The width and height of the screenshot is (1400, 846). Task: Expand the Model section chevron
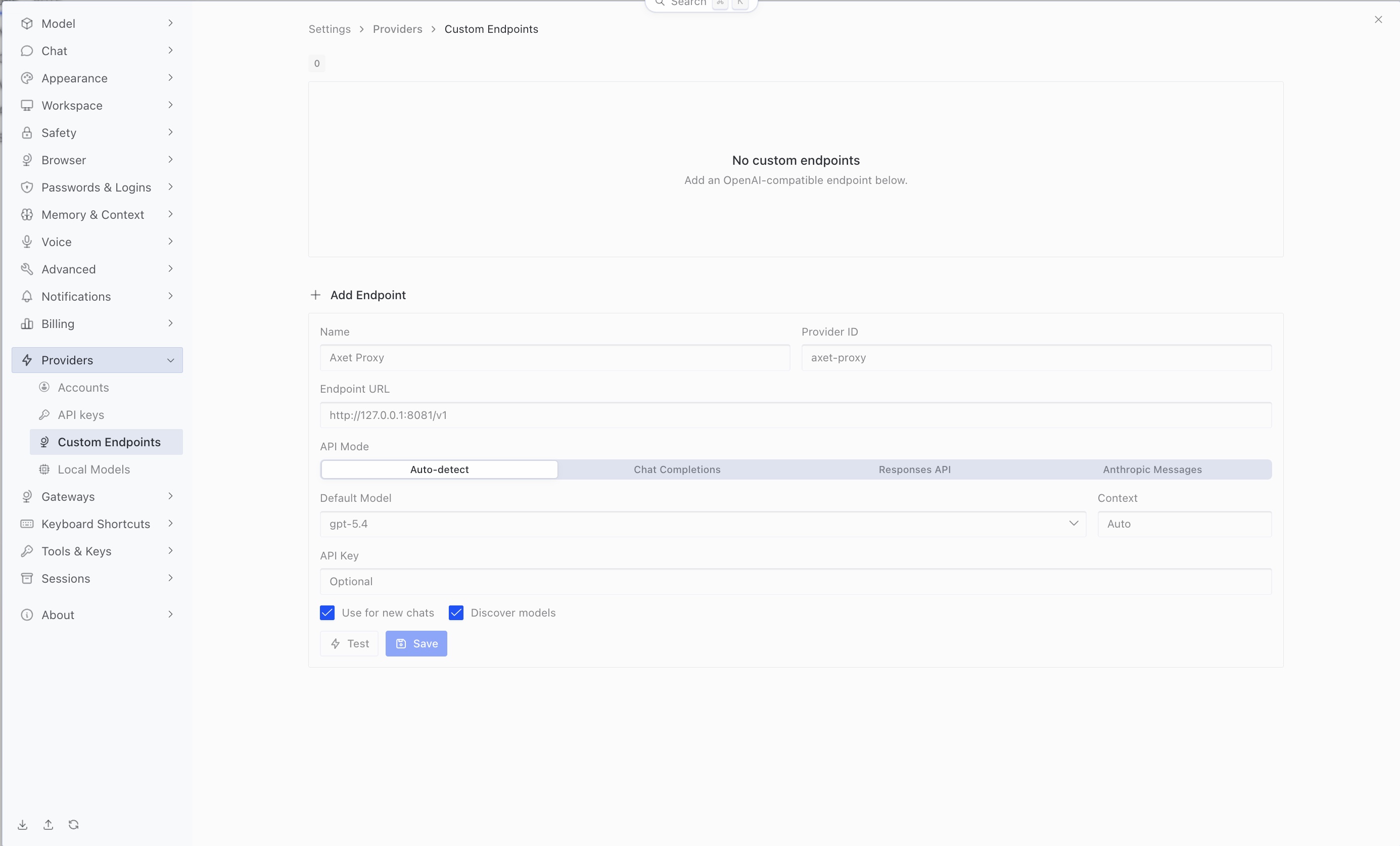(170, 23)
